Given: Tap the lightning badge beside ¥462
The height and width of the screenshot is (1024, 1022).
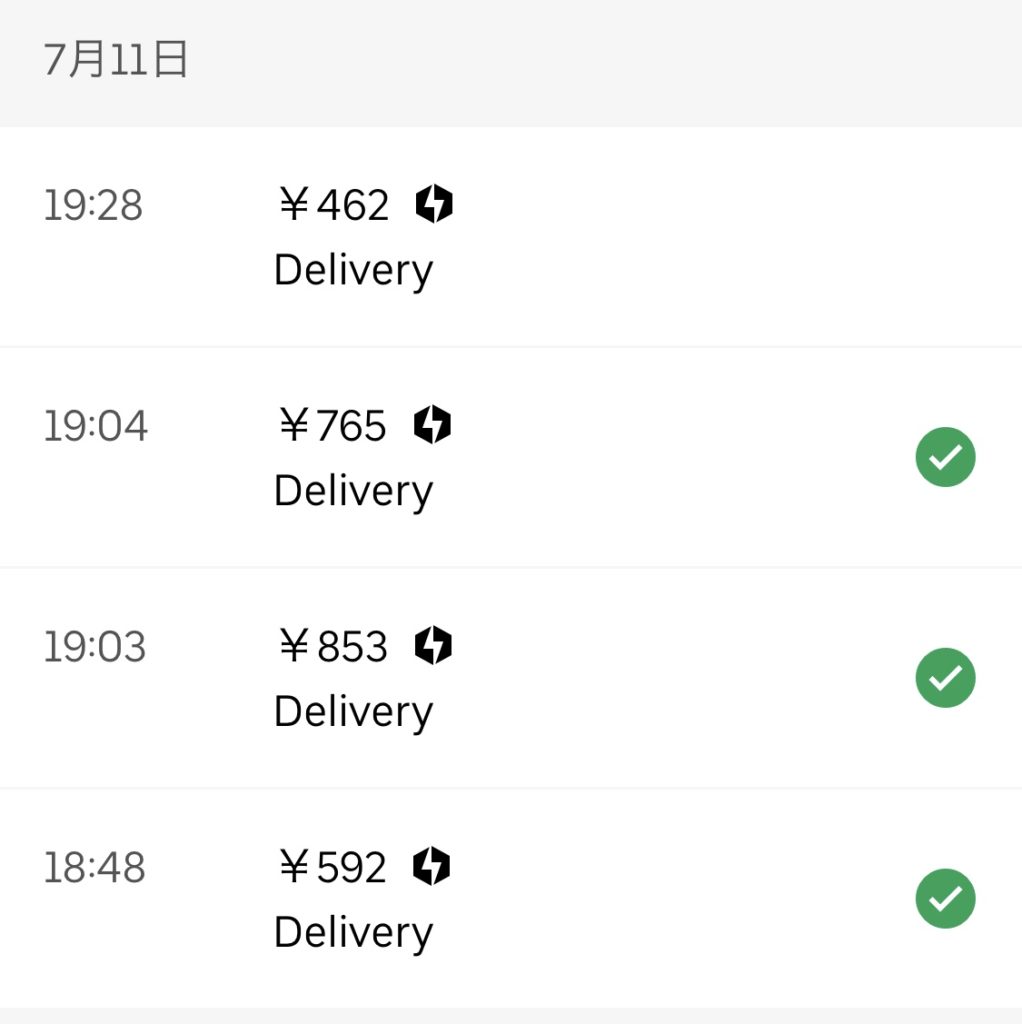Looking at the screenshot, I should [434, 204].
